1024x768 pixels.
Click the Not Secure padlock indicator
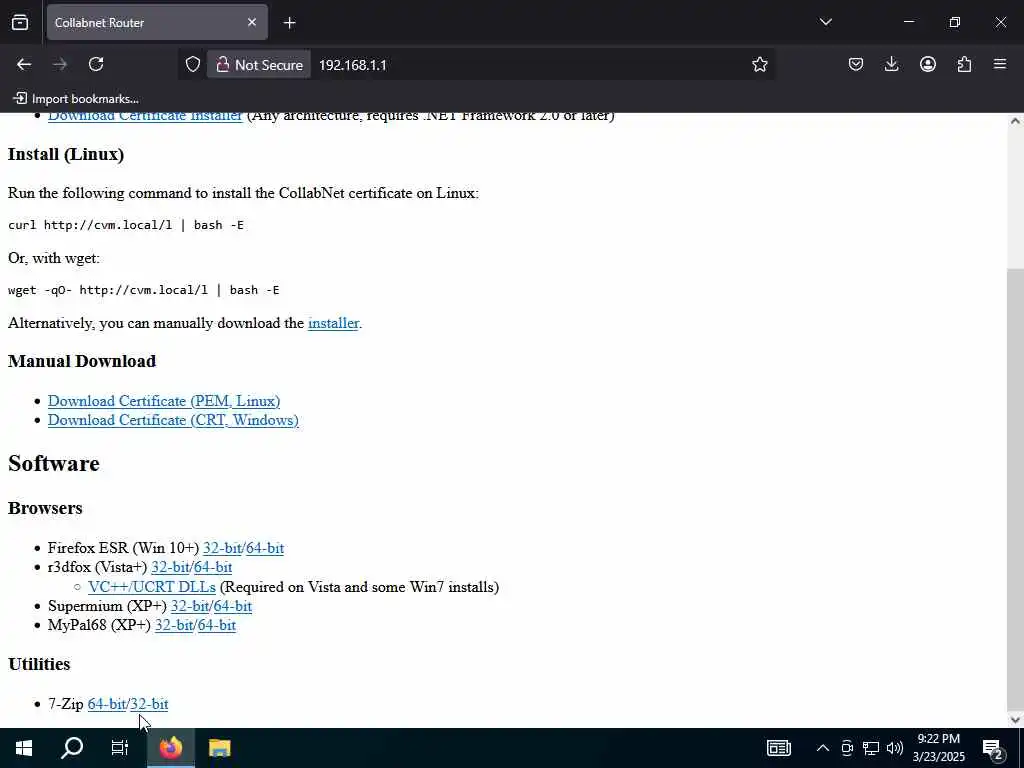pos(259,65)
